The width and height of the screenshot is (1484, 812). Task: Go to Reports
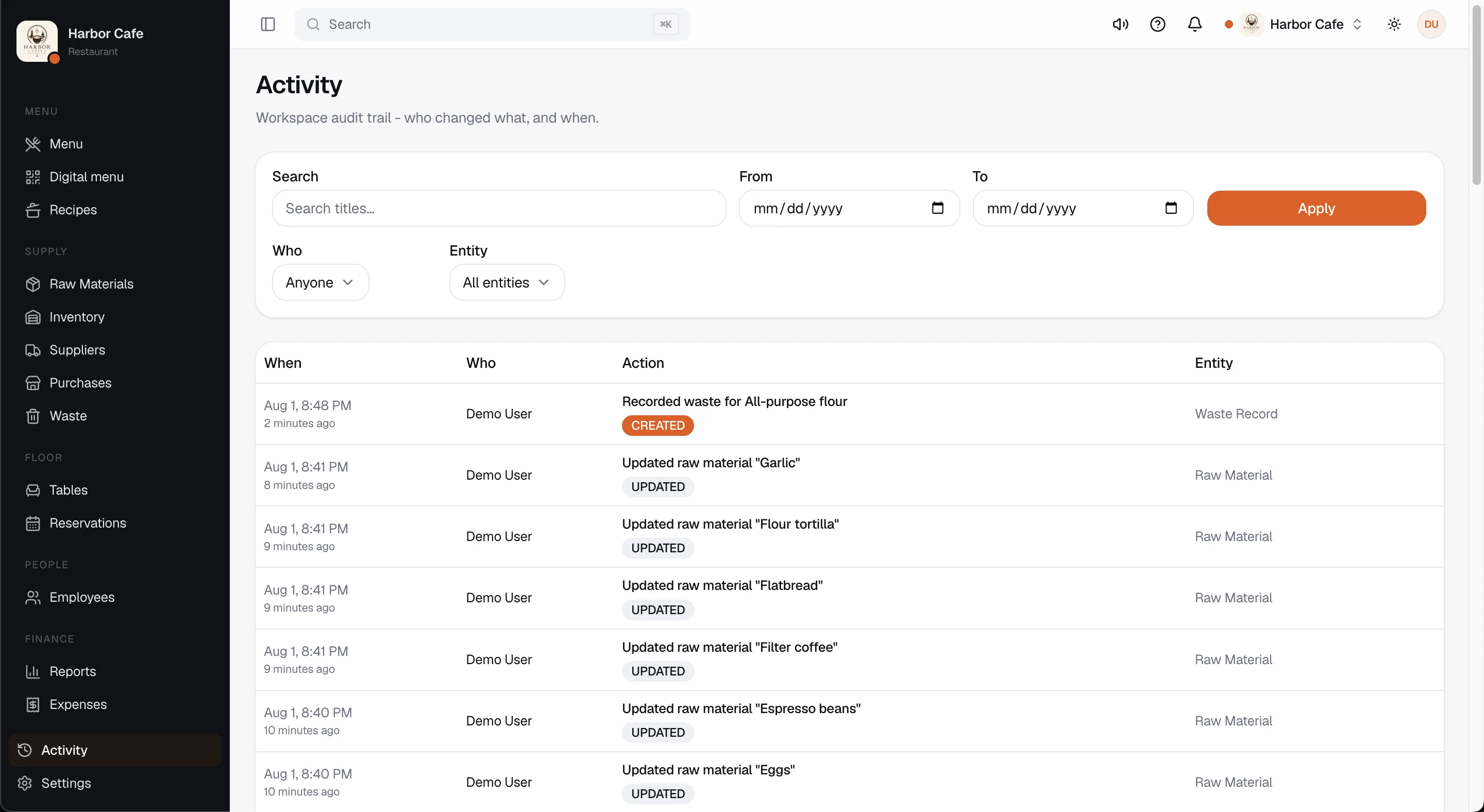[115, 671]
